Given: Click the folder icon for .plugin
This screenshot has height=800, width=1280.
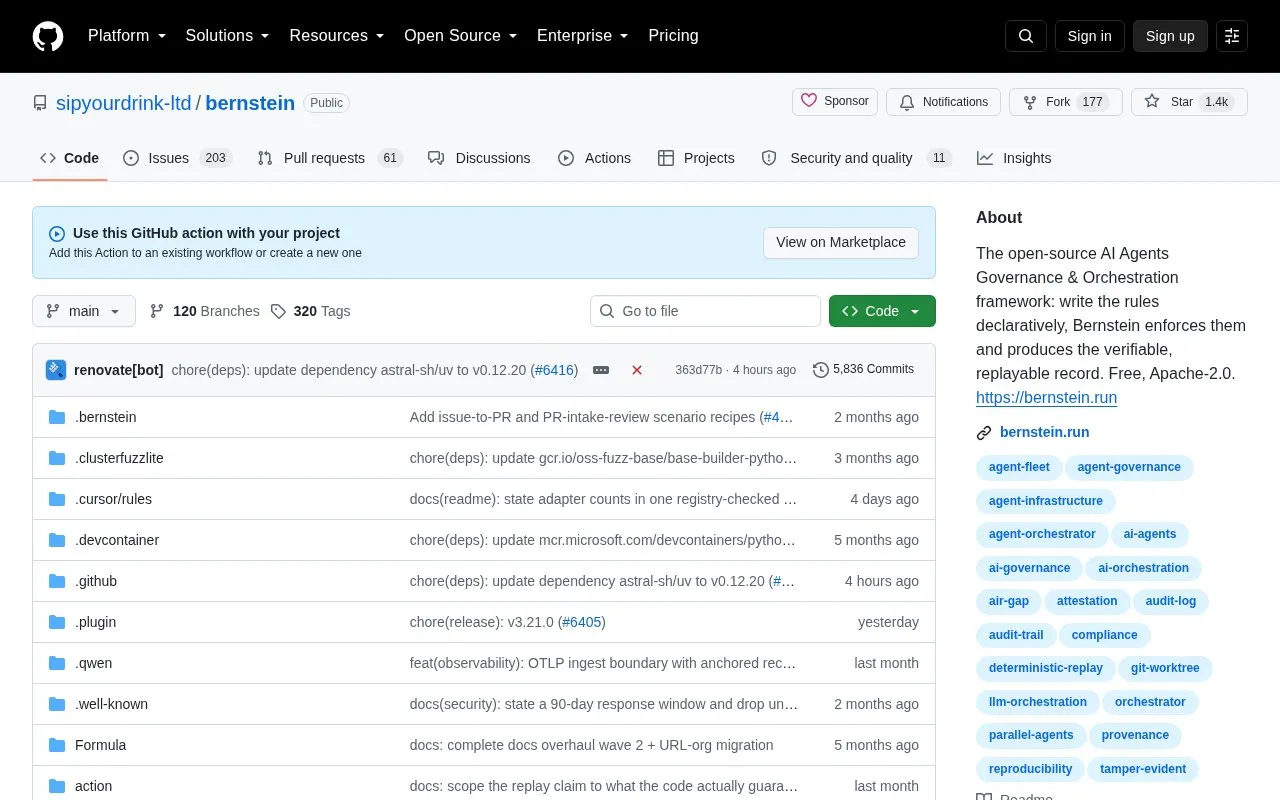Looking at the screenshot, I should [57, 622].
